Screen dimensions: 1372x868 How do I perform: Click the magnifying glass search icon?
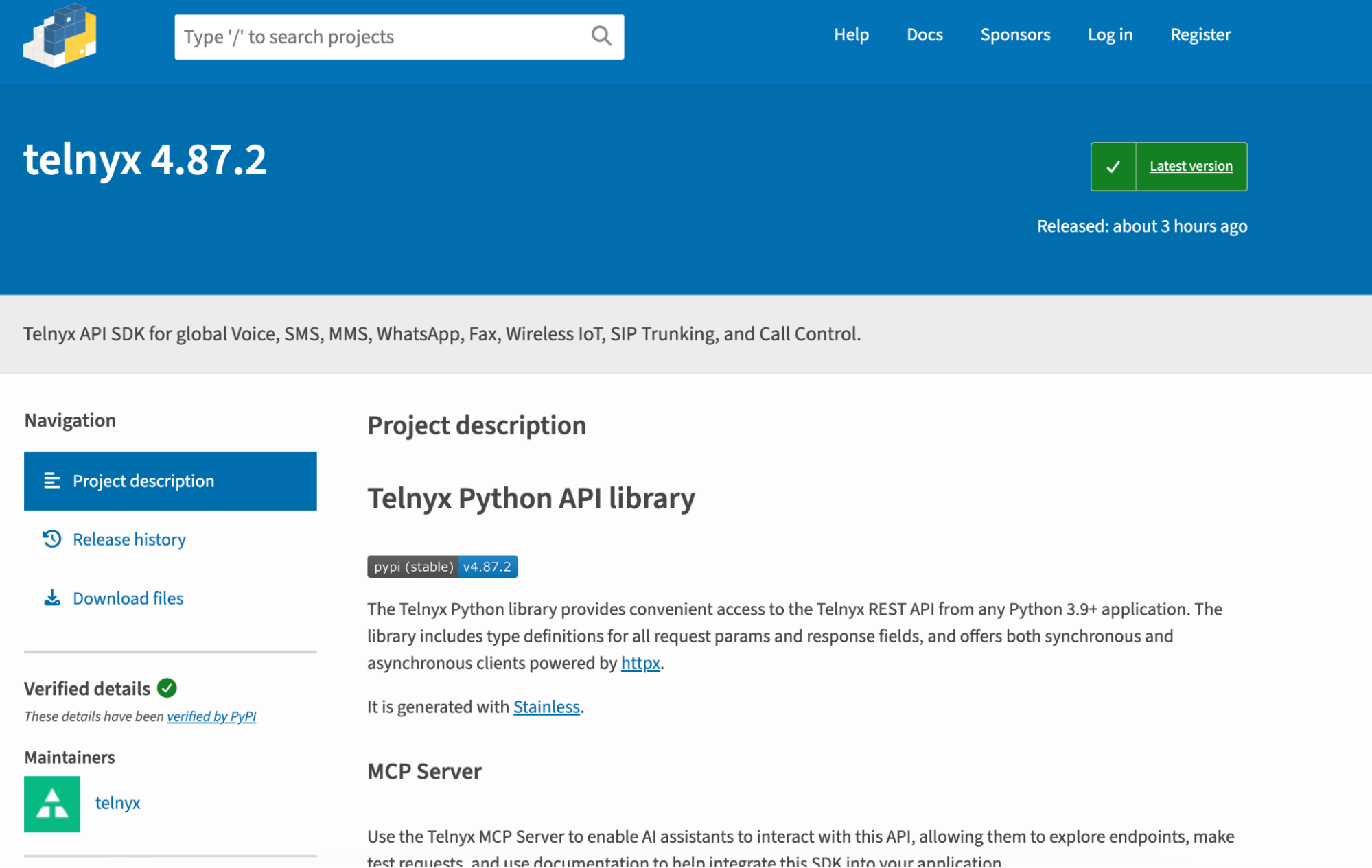point(601,36)
